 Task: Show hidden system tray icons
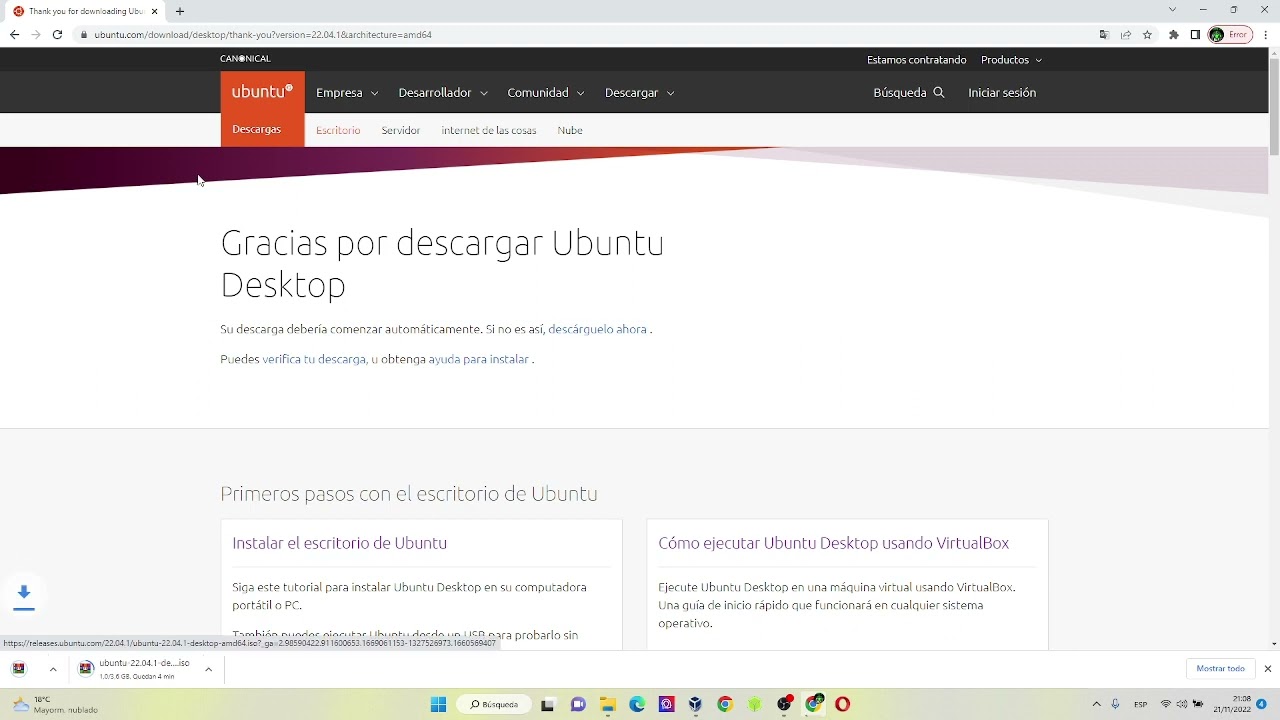[1096, 704]
